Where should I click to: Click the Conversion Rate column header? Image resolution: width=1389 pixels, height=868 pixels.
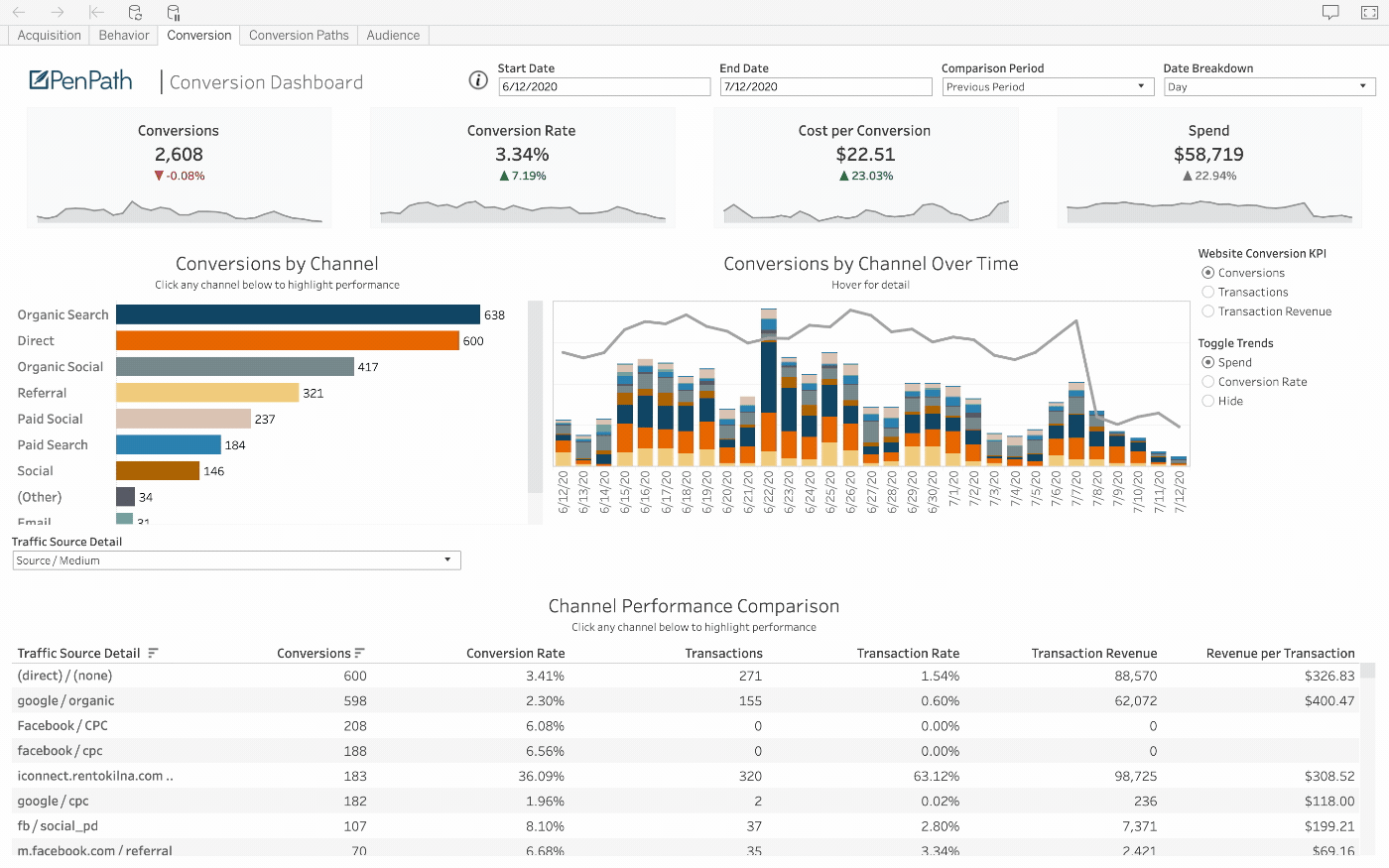(516, 653)
